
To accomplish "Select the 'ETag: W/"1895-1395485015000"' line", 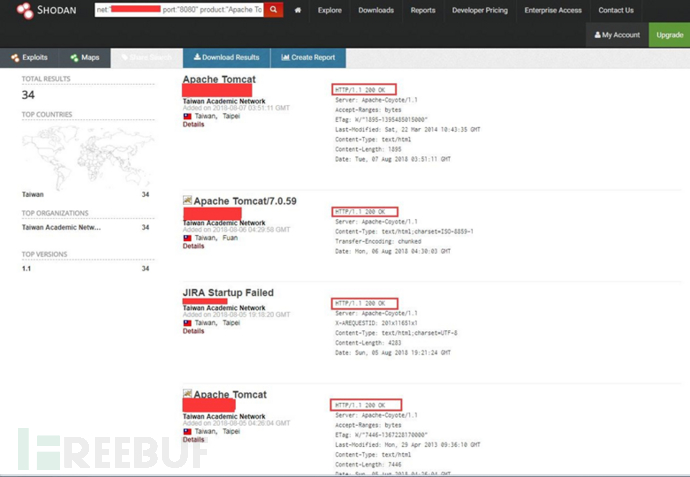I will pos(381,120).
